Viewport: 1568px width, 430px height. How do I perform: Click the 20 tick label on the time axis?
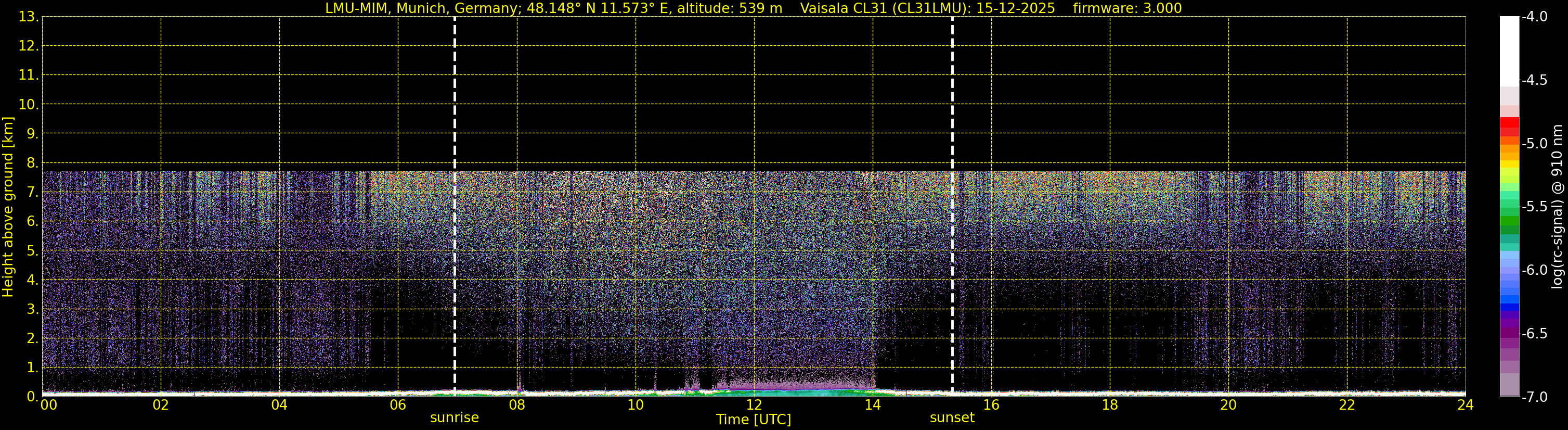(1228, 405)
